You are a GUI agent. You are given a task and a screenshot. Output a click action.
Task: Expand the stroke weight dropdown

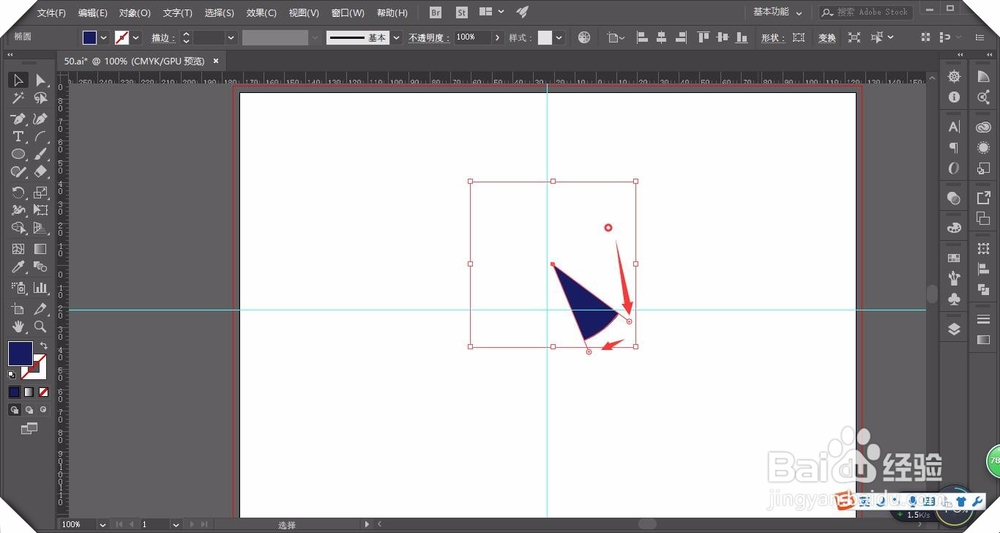click(x=231, y=38)
